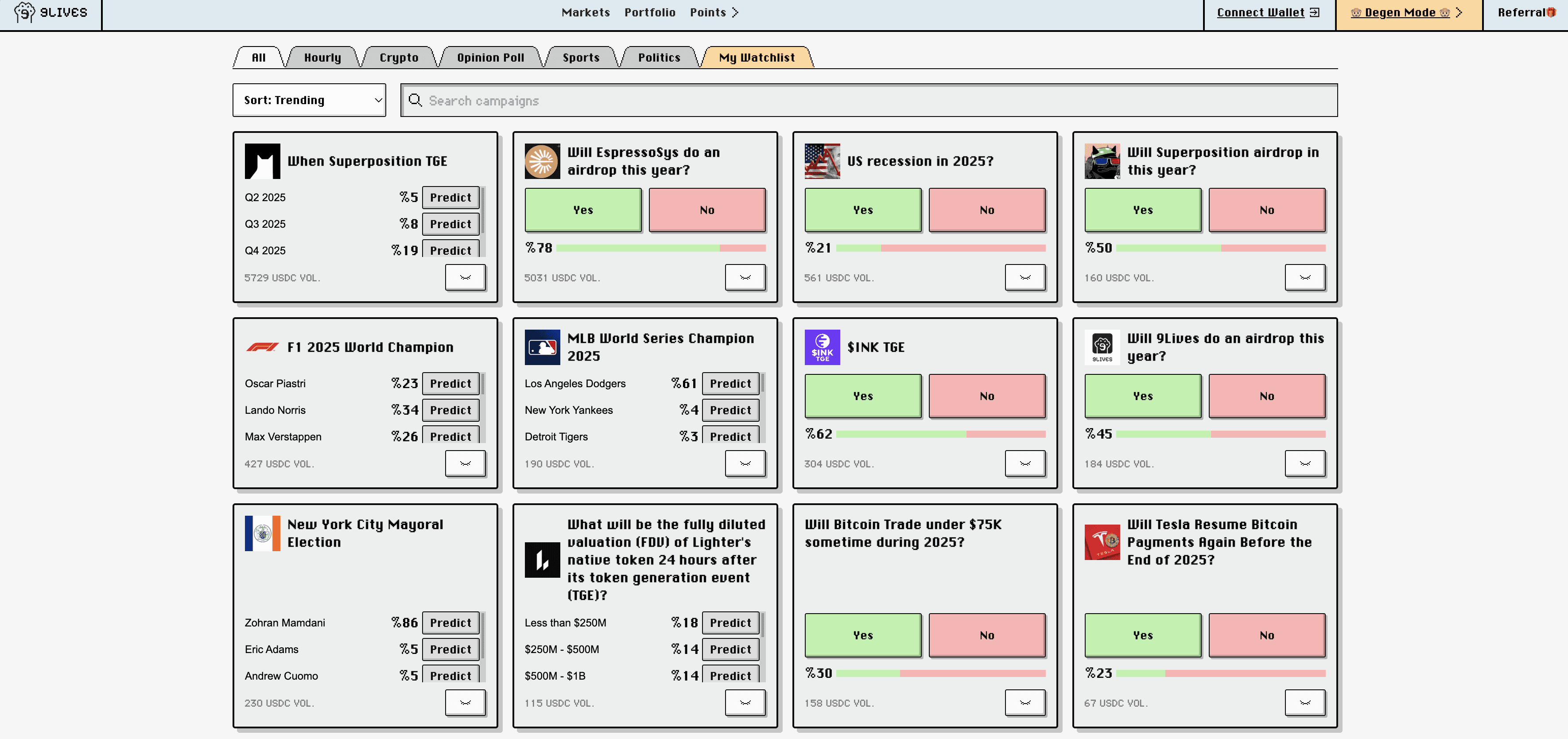The image size is (1568, 739).
Task: Click the Connect Wallet arrow icon
Action: (x=1315, y=12)
